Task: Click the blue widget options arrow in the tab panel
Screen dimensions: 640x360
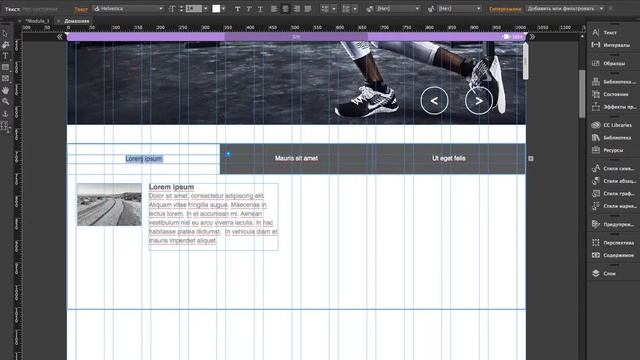Action: point(228,154)
